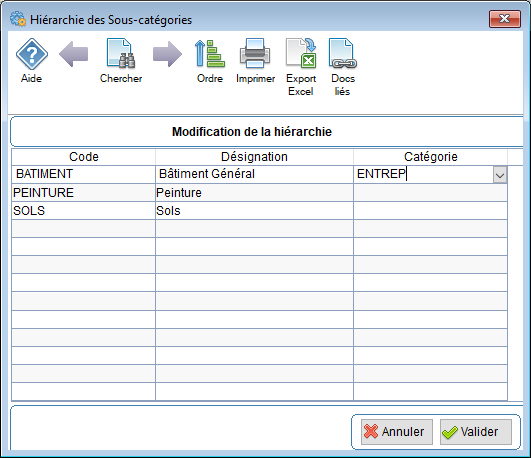Screen dimensions: 531x458
Task: Change sort with the Ordre icon
Action: click(210, 60)
